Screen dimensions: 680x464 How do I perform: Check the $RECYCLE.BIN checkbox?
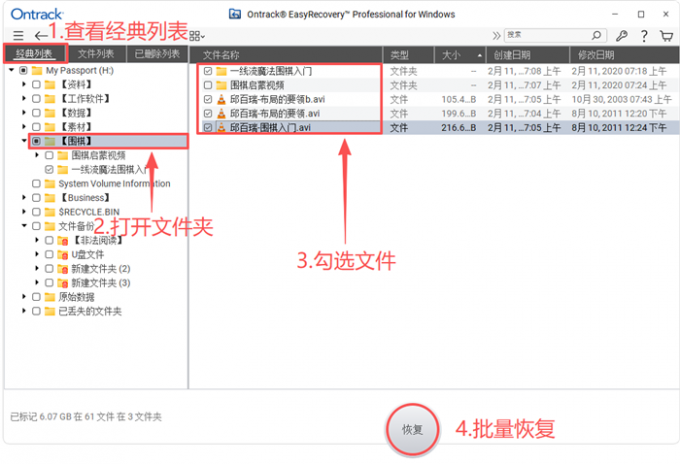pyautogui.click(x=36, y=212)
